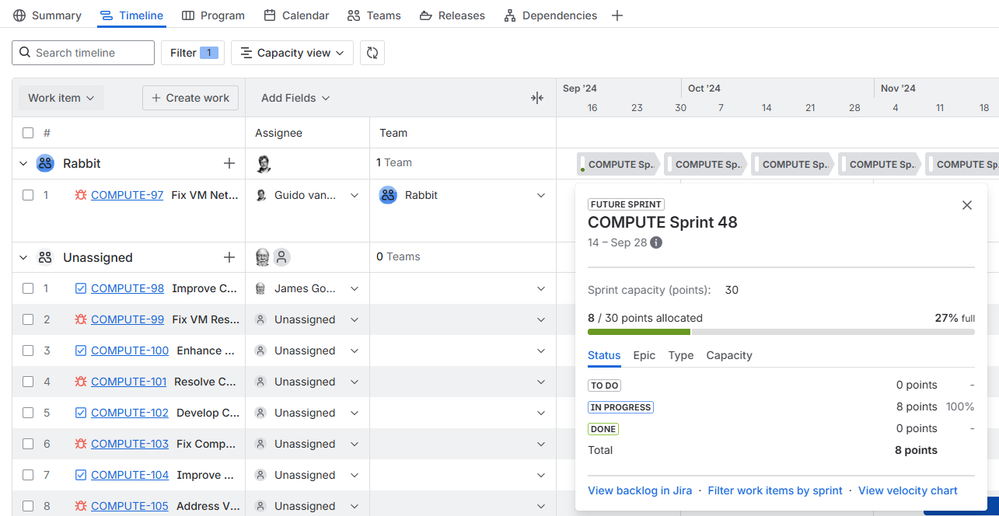Click the James Go assignee avatar

tap(261, 289)
